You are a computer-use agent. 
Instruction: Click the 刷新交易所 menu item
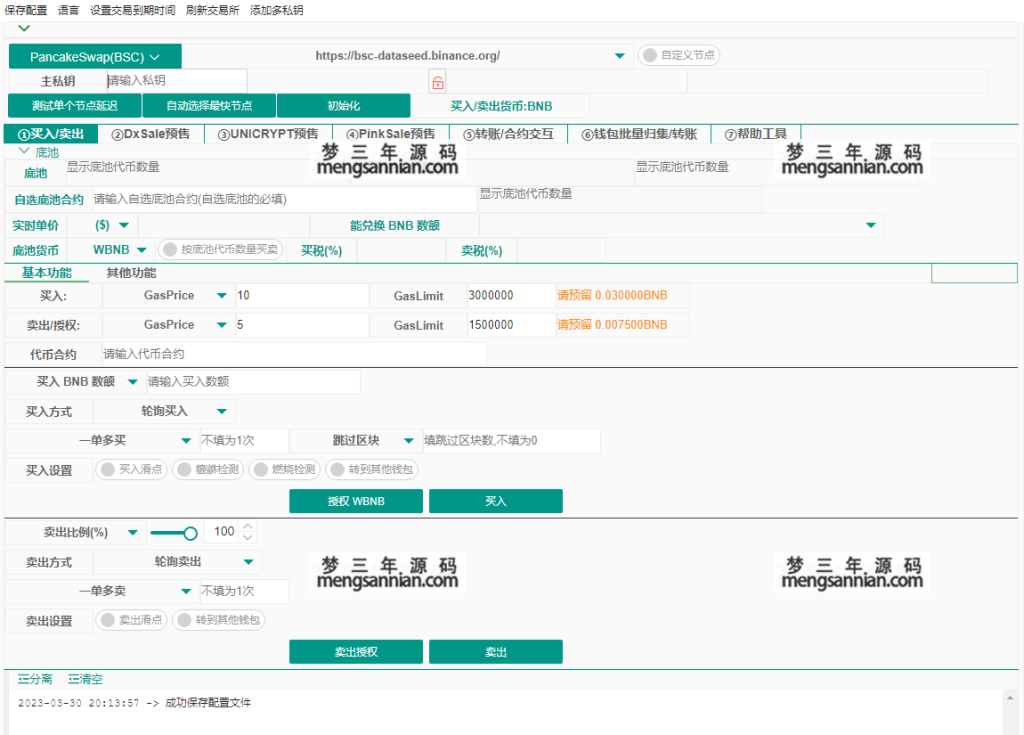[212, 10]
